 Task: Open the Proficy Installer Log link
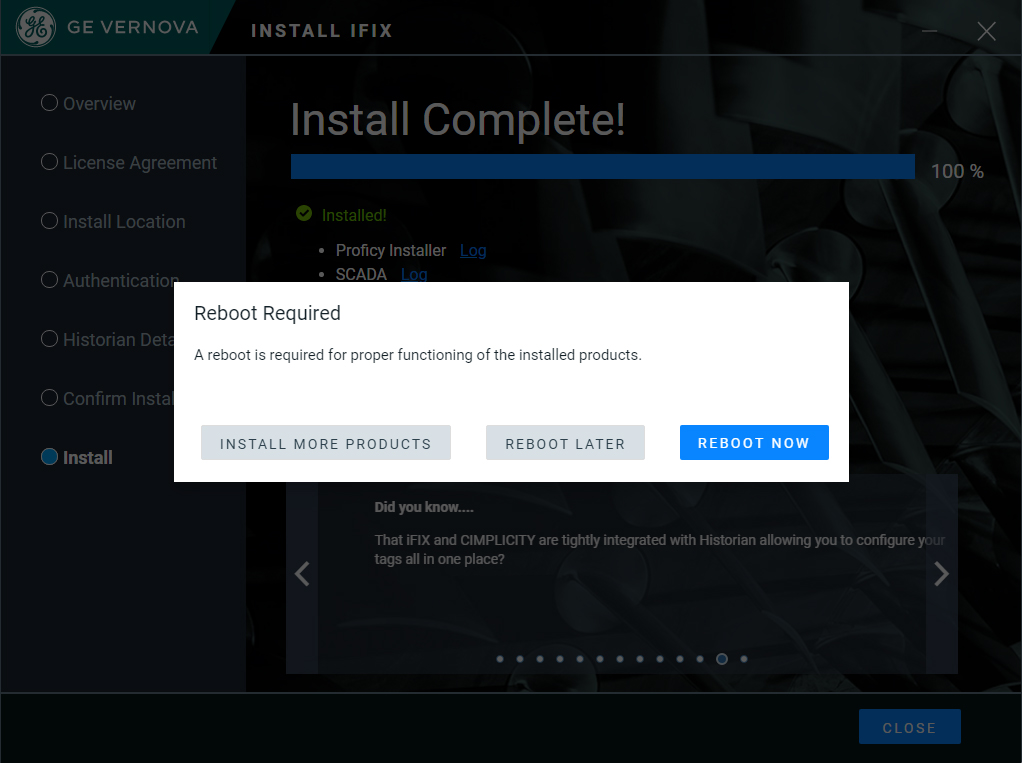point(473,250)
